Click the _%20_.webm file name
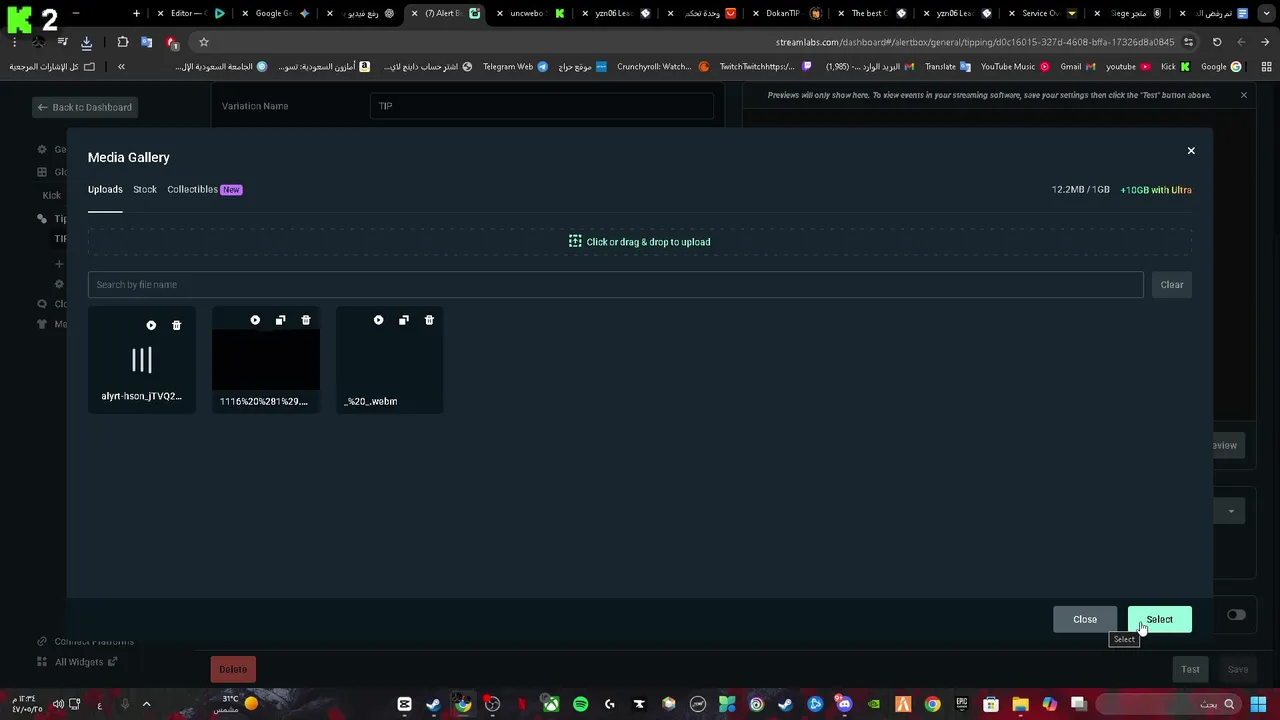Viewport: 1280px width, 720px height. coord(371,401)
